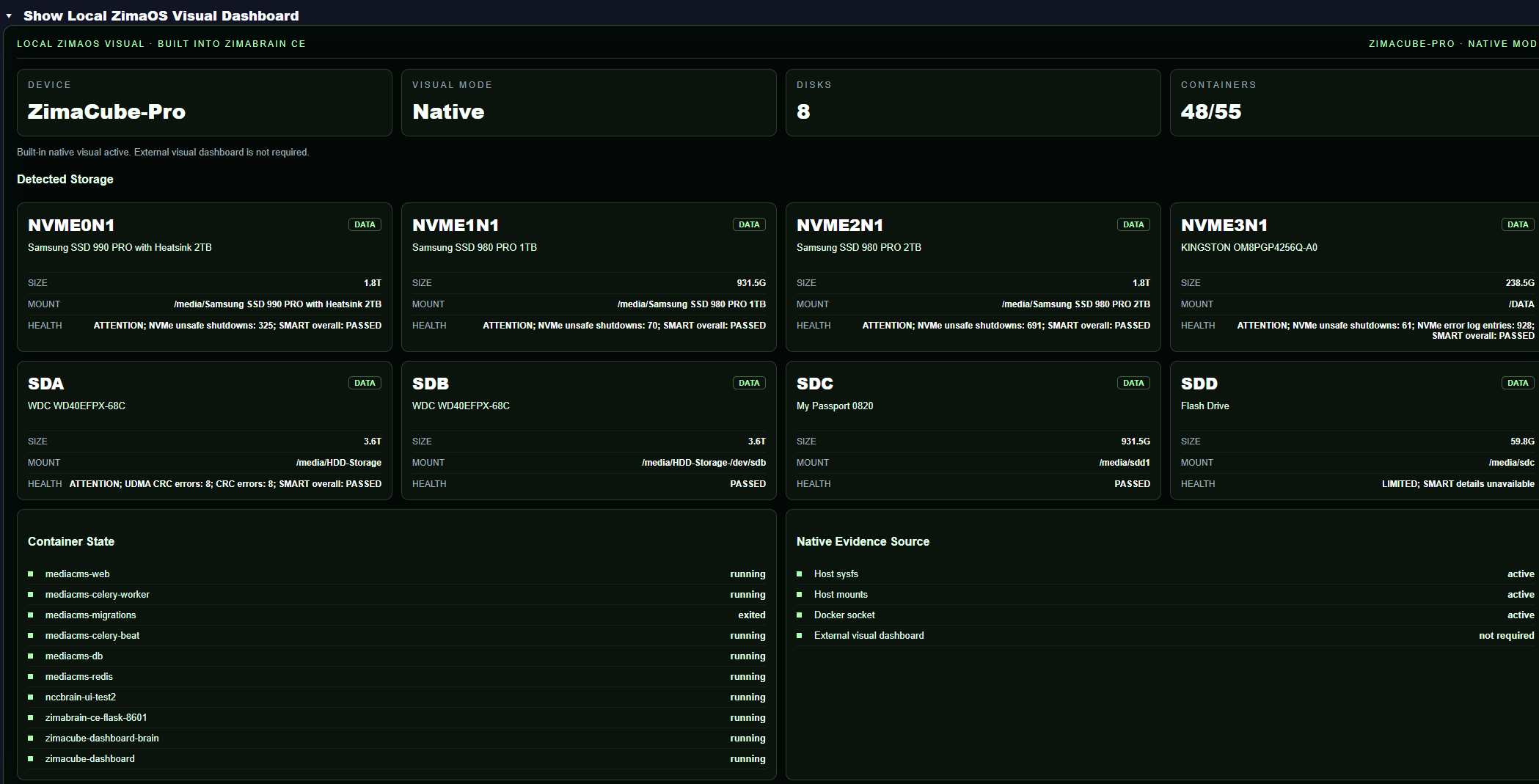
Task: Click the not required status value
Action: (1506, 635)
